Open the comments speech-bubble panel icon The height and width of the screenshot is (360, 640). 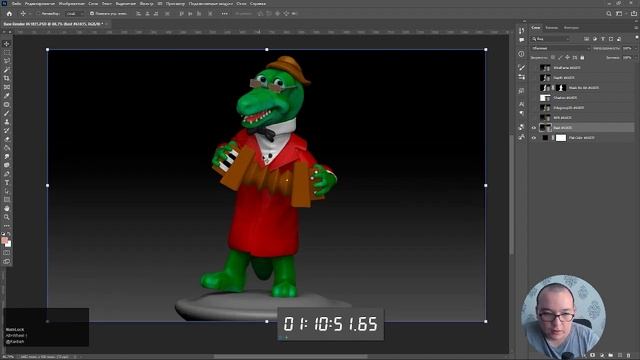pyautogui.click(x=521, y=40)
